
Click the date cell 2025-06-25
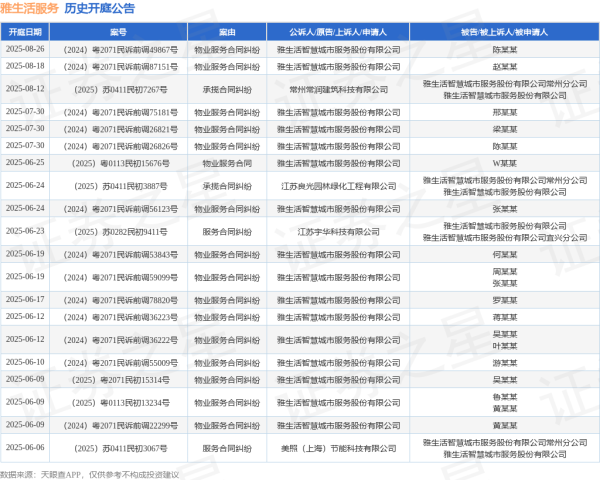pos(25,163)
